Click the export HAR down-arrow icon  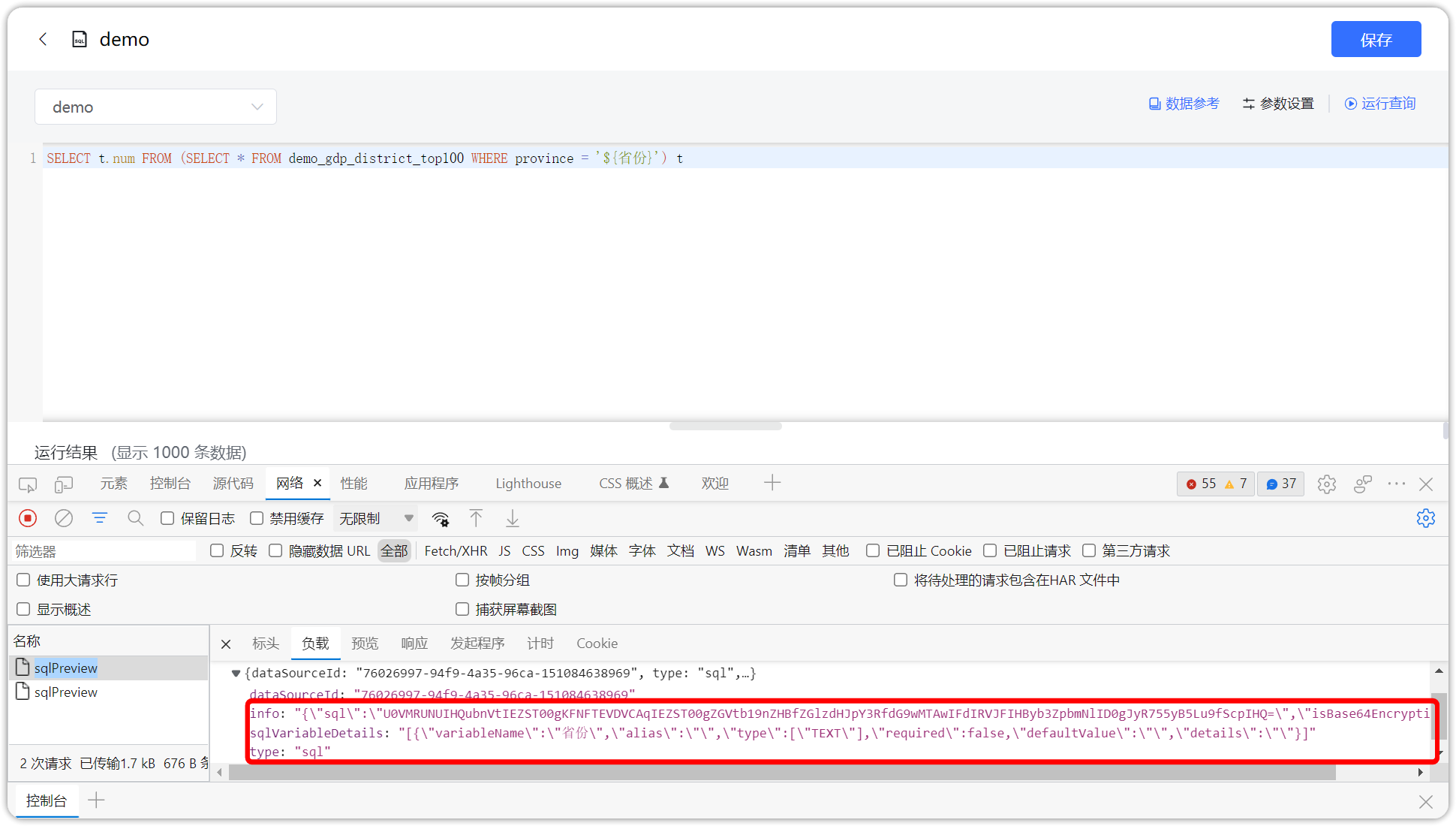[513, 518]
